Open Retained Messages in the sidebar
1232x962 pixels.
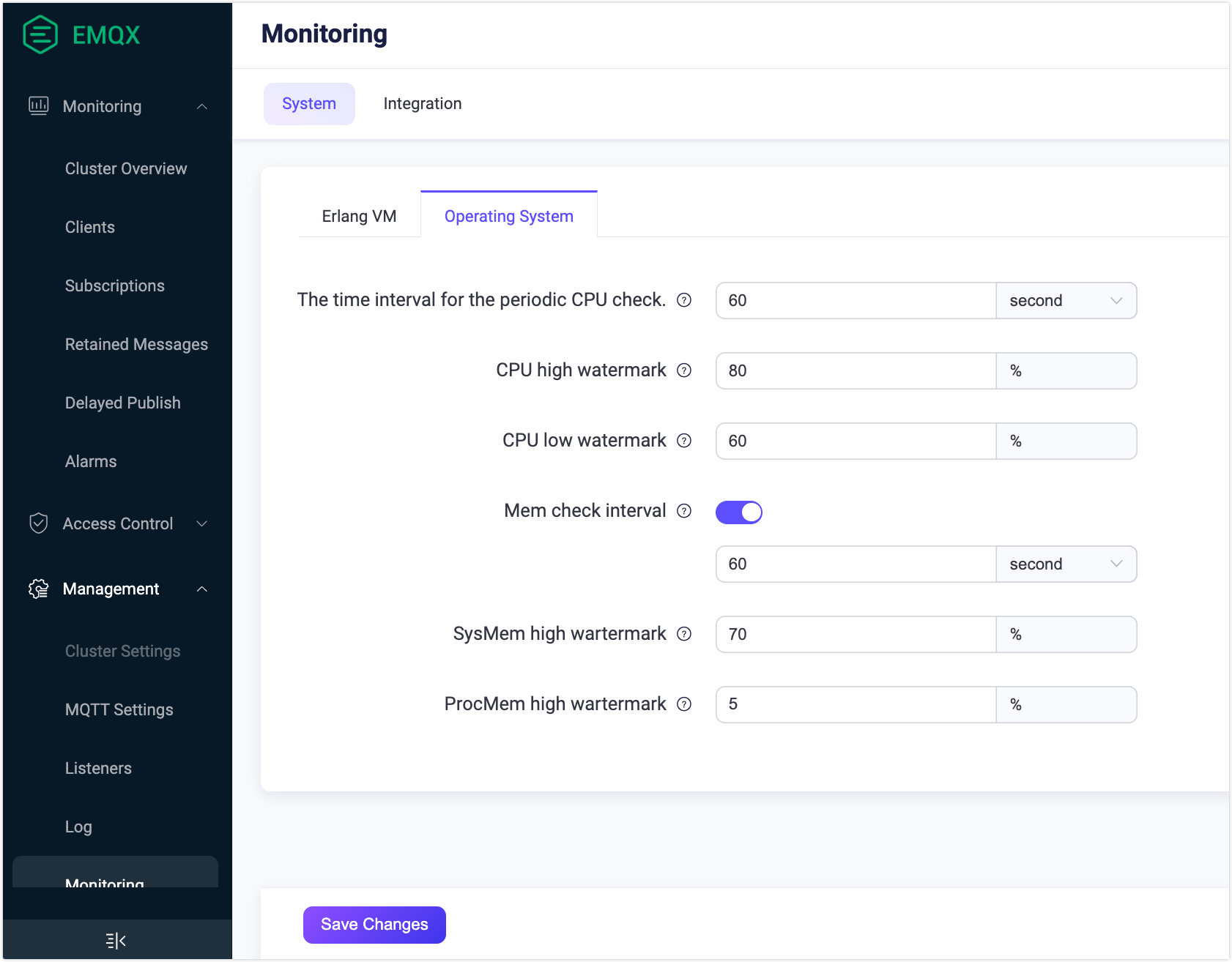[136, 344]
